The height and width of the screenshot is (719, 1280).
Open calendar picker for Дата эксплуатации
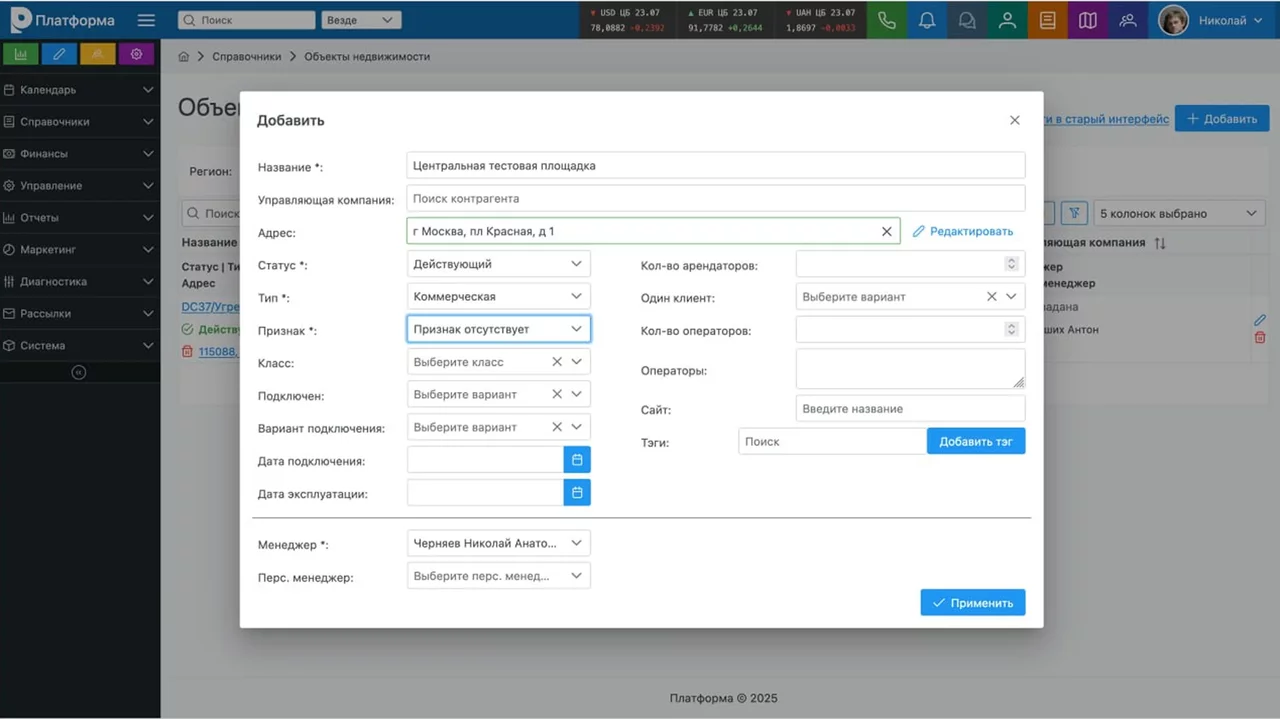click(577, 493)
